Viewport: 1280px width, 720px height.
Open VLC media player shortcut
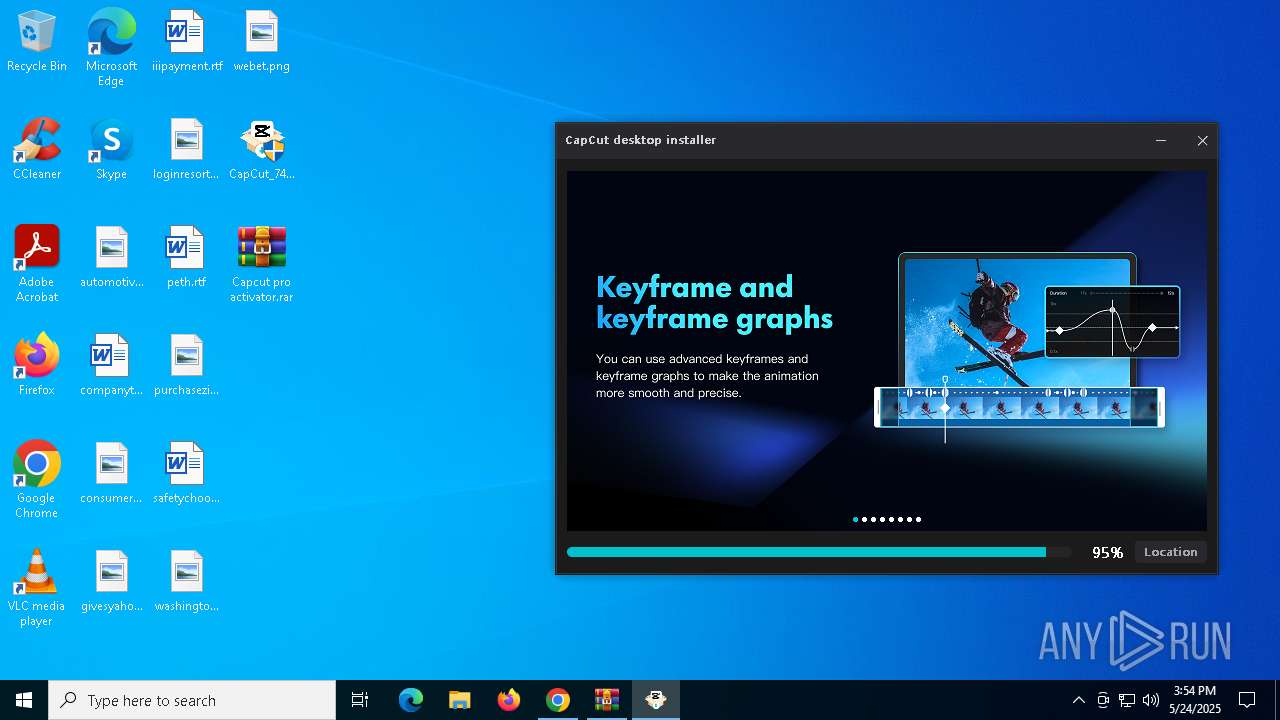pyautogui.click(x=37, y=588)
